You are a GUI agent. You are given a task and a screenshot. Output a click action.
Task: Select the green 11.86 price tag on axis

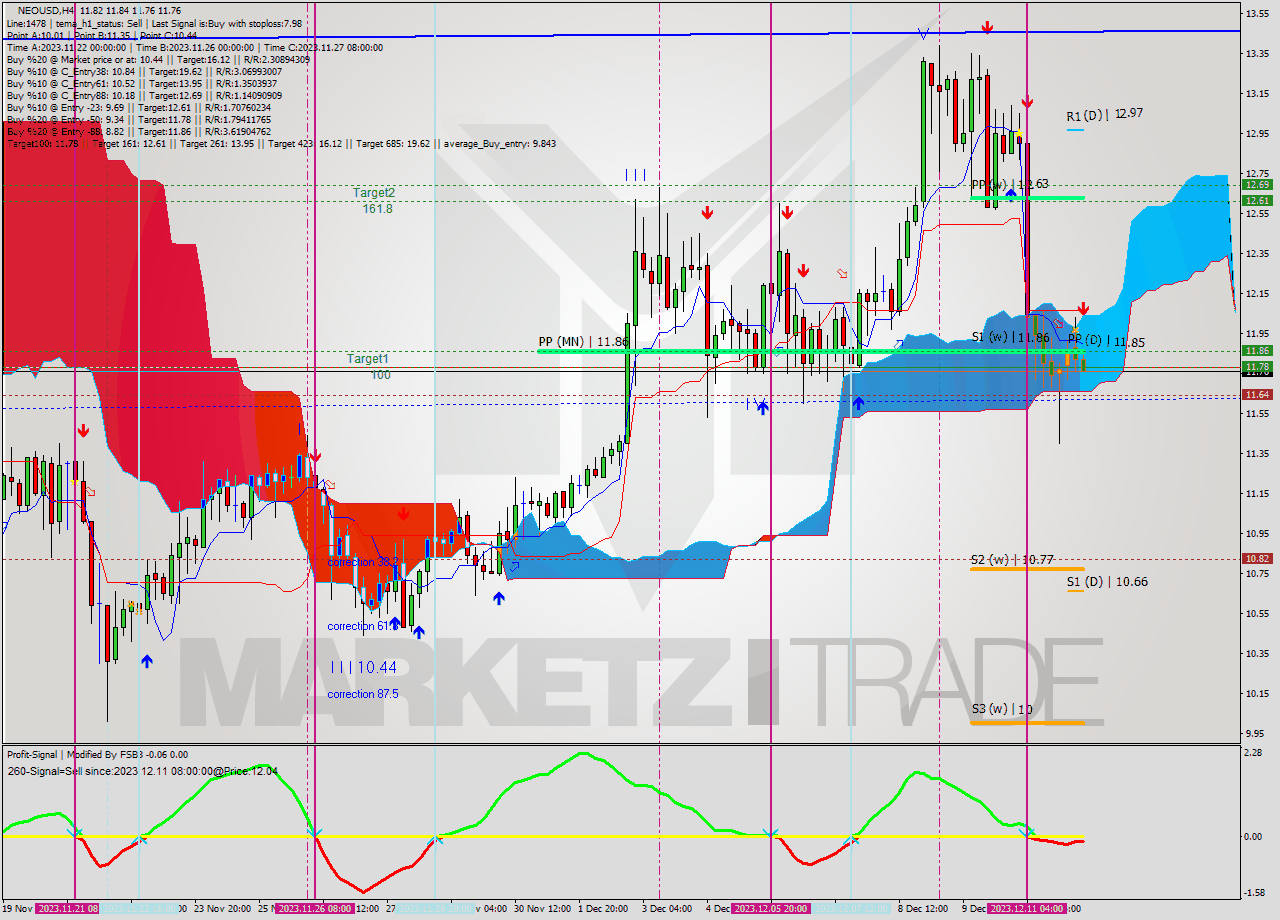[1257, 351]
